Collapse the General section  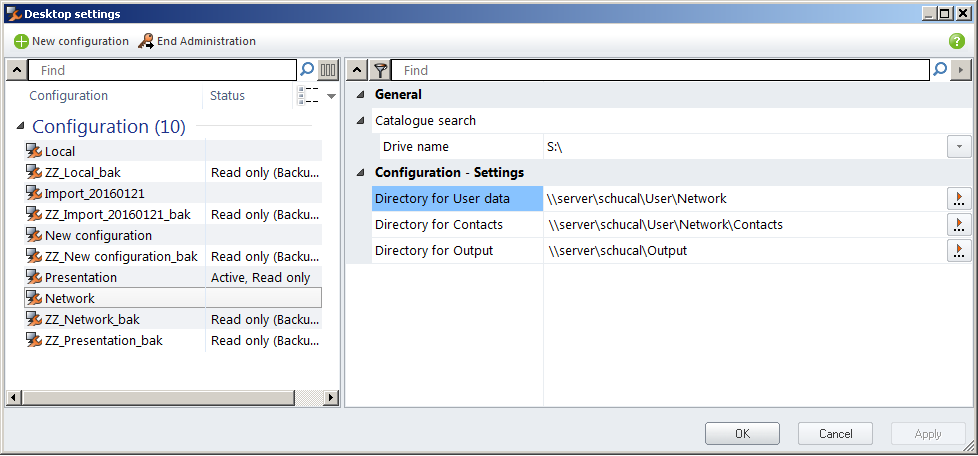361,95
